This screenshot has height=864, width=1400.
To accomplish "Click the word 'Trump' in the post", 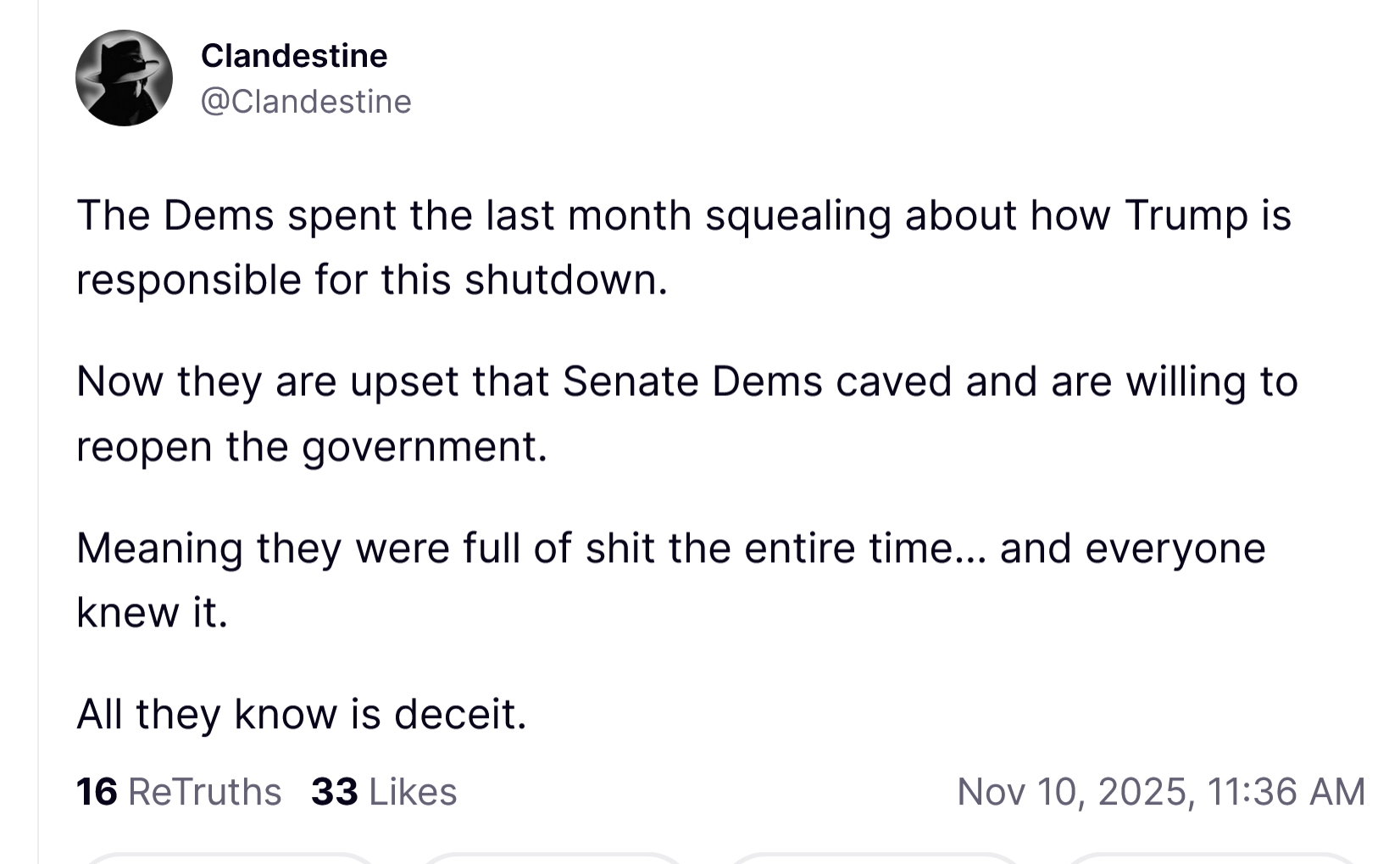I will (x=1186, y=215).
